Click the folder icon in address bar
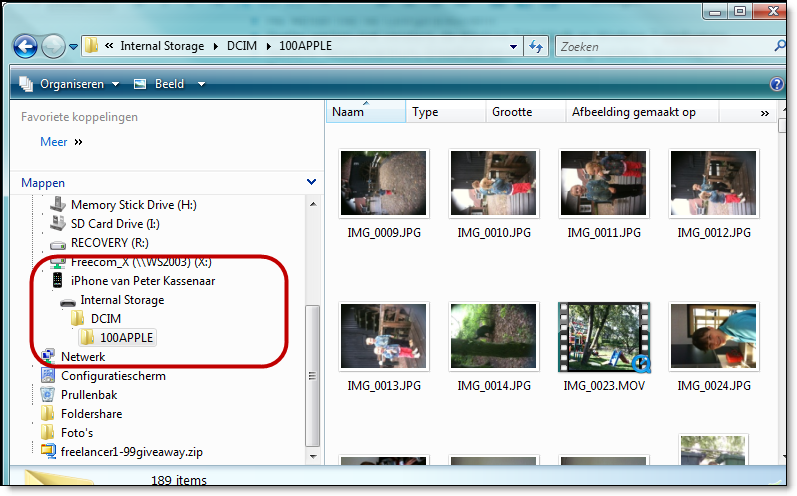The image size is (797, 496). [x=91, y=45]
